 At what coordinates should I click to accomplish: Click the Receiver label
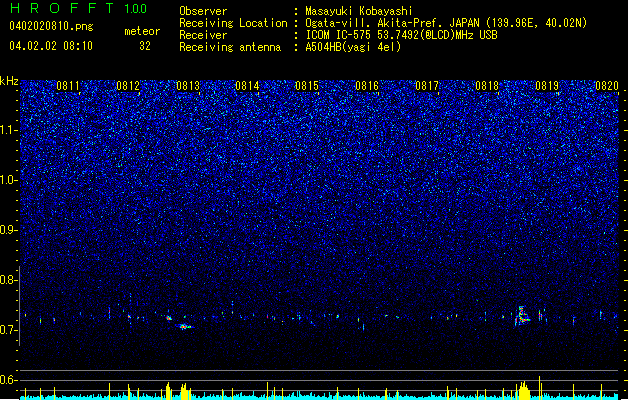tap(203, 35)
